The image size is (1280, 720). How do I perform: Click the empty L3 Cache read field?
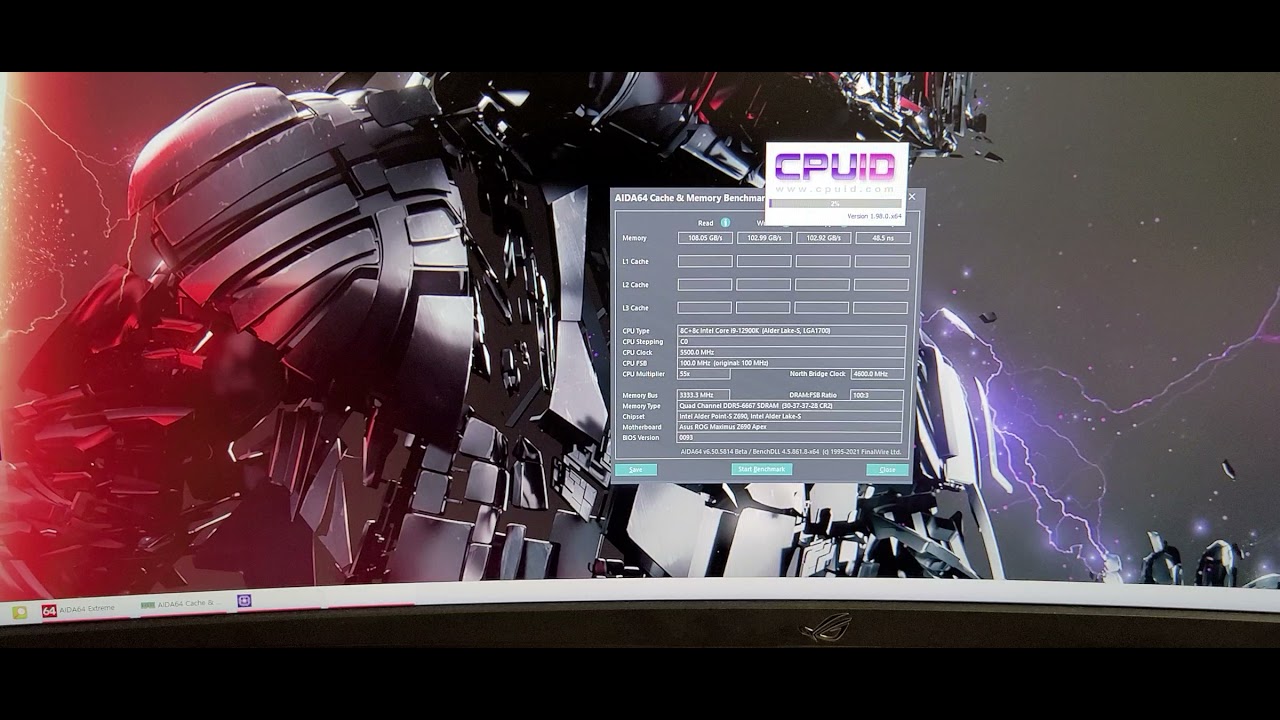point(705,308)
